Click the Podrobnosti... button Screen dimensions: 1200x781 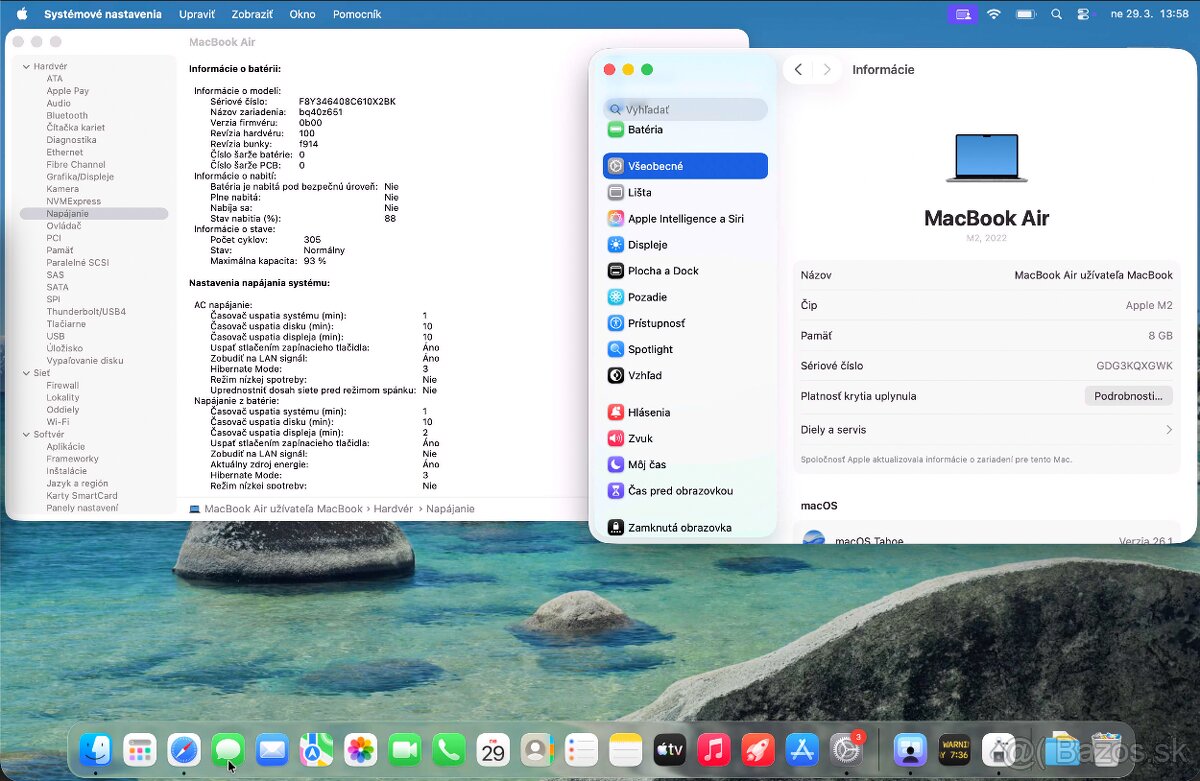pyautogui.click(x=1128, y=395)
